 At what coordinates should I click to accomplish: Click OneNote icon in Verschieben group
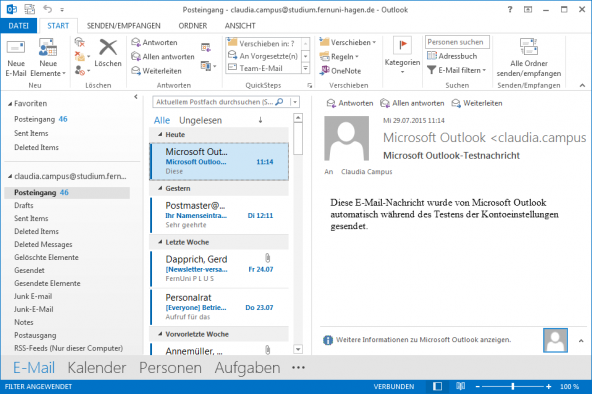324,70
